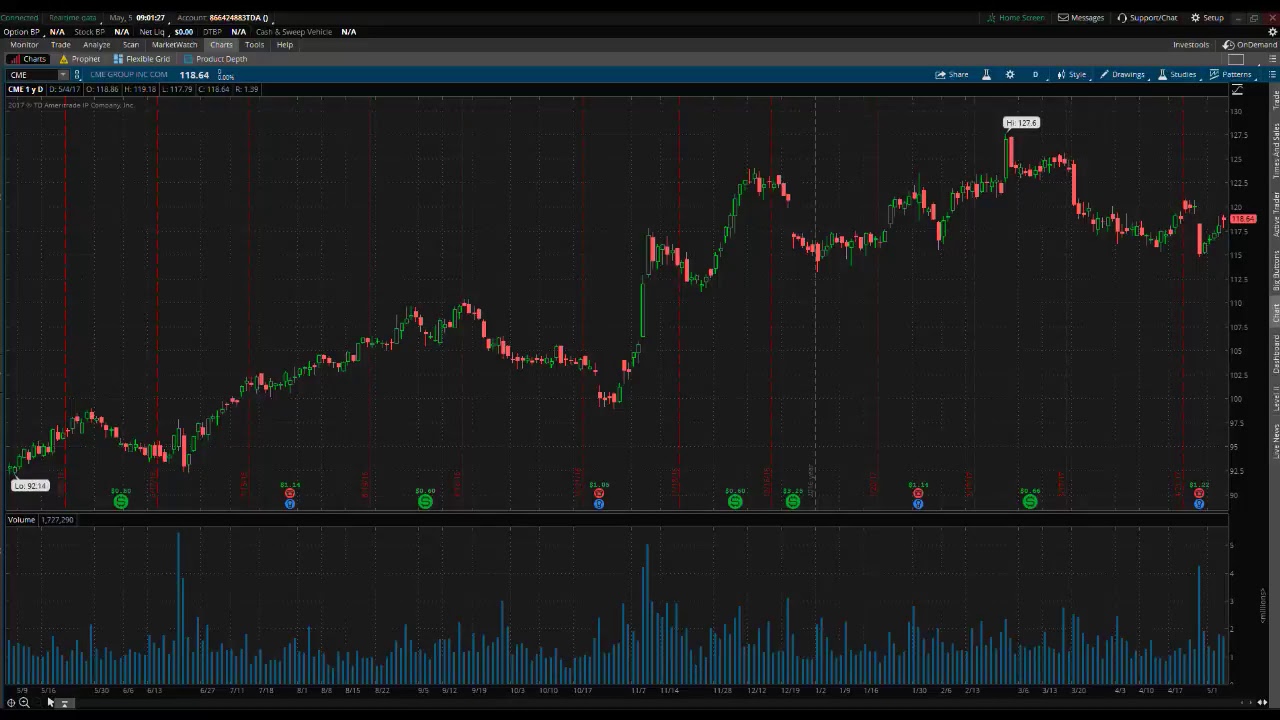The height and width of the screenshot is (720, 1280).
Task: Open Dashboard sidebar tab
Action: (x=1275, y=354)
